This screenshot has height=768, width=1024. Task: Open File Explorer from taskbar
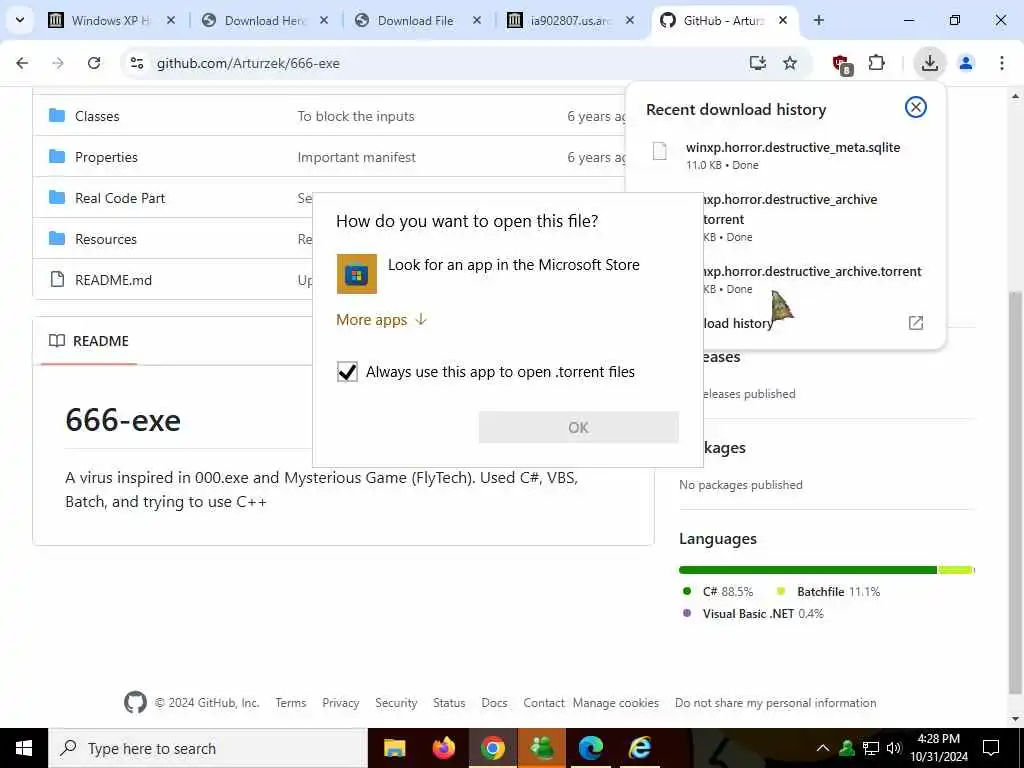click(394, 748)
